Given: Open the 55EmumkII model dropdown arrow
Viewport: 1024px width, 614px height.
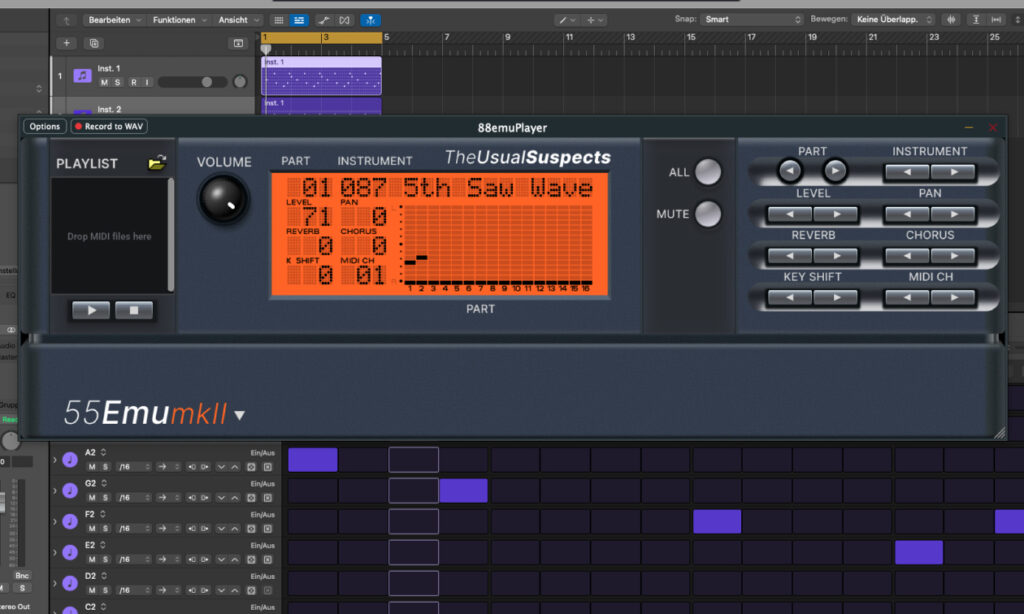Looking at the screenshot, I should pos(240,415).
